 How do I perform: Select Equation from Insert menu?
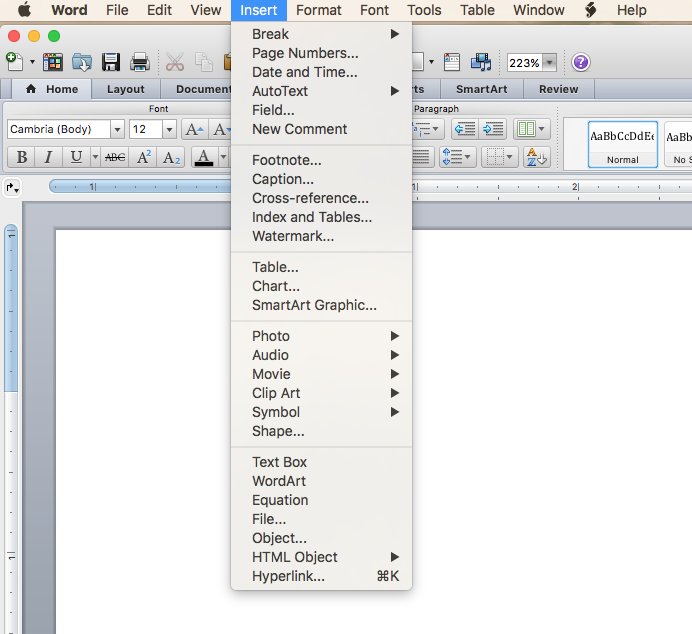321,500
